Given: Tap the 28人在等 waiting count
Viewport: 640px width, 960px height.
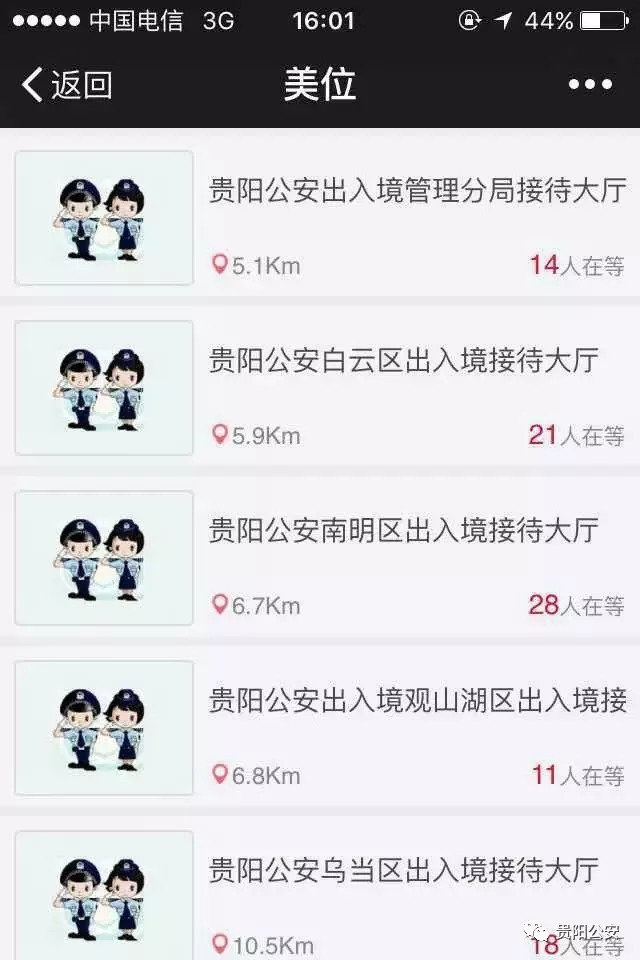Looking at the screenshot, I should [576, 605].
